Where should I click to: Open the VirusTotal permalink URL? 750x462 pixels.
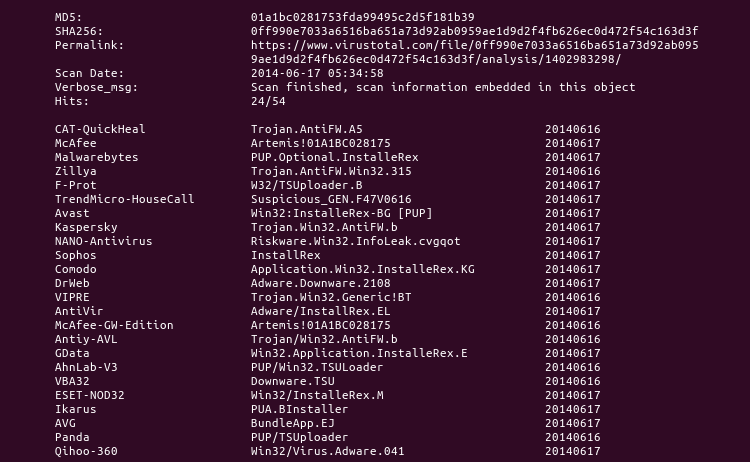click(474, 46)
